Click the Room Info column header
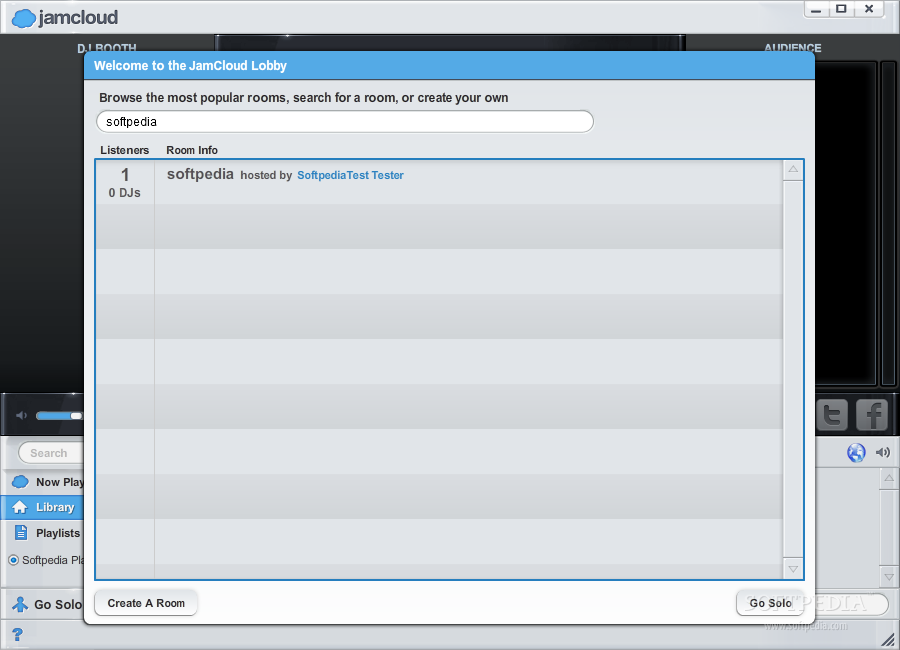Viewport: 900px width, 650px height. click(192, 150)
